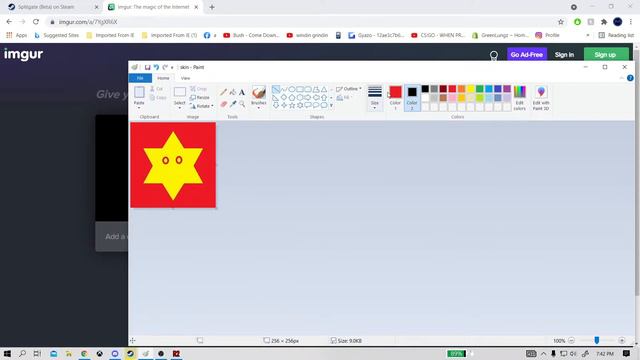
Task: Click the Crop button in Image group
Action: [x=199, y=89]
